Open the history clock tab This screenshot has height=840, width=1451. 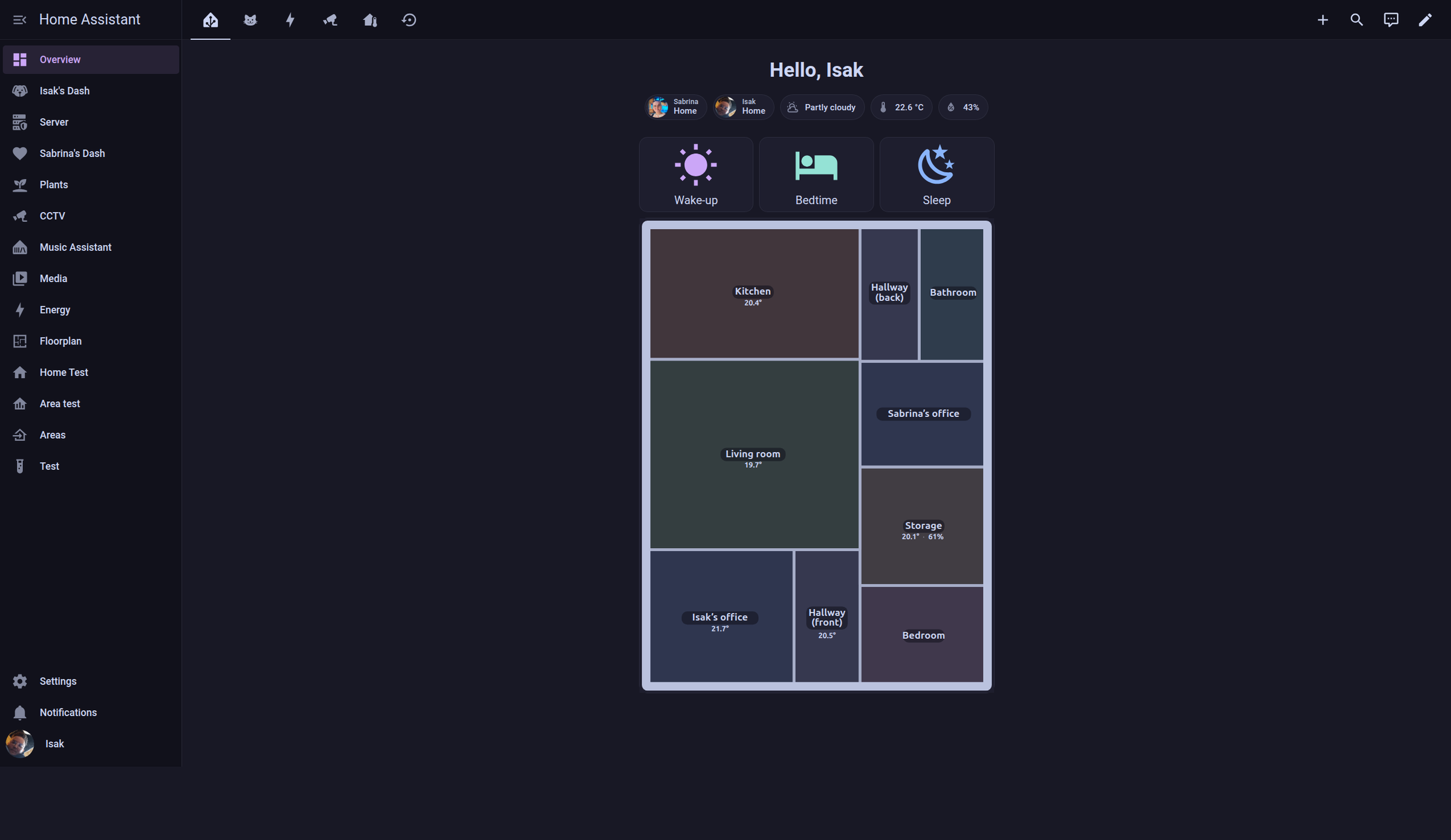click(x=409, y=20)
